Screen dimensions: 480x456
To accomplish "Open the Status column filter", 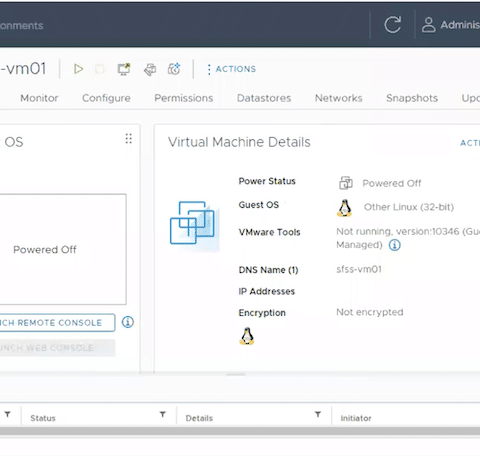I will click(163, 414).
